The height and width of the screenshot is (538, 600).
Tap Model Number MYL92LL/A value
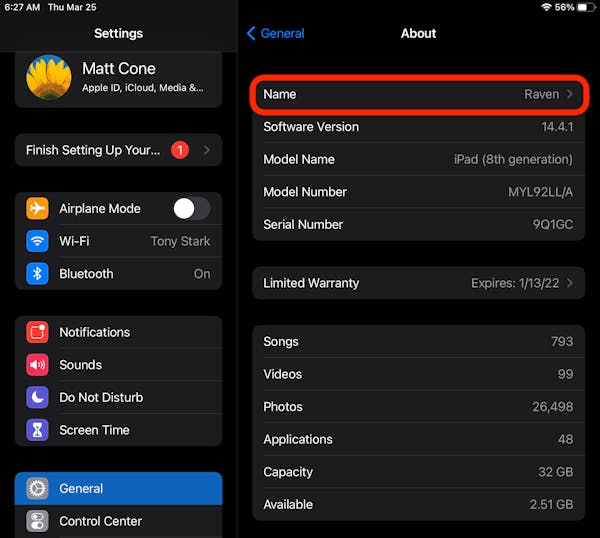(x=540, y=192)
